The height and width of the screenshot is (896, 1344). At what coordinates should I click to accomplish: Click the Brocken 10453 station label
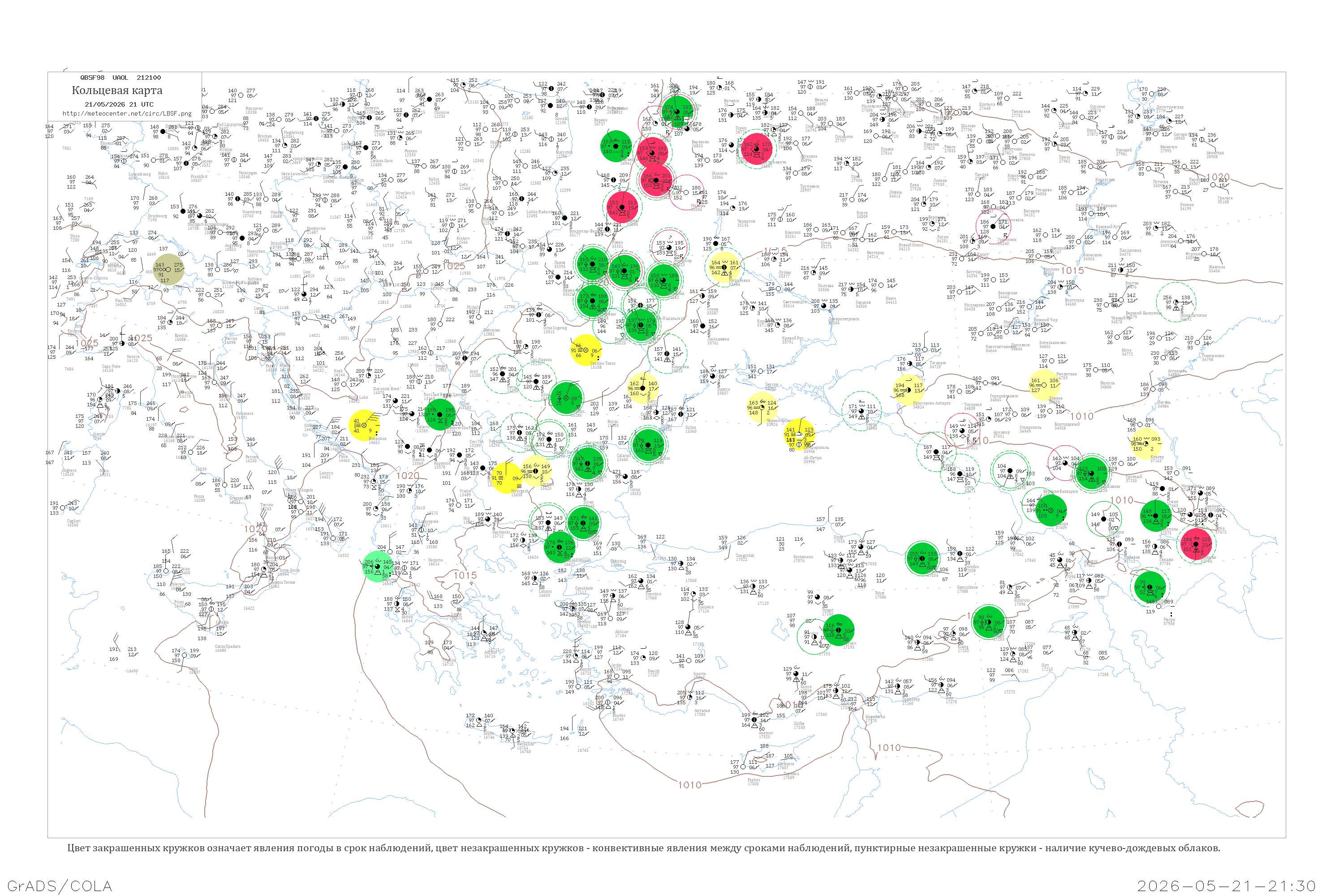[x=265, y=138]
